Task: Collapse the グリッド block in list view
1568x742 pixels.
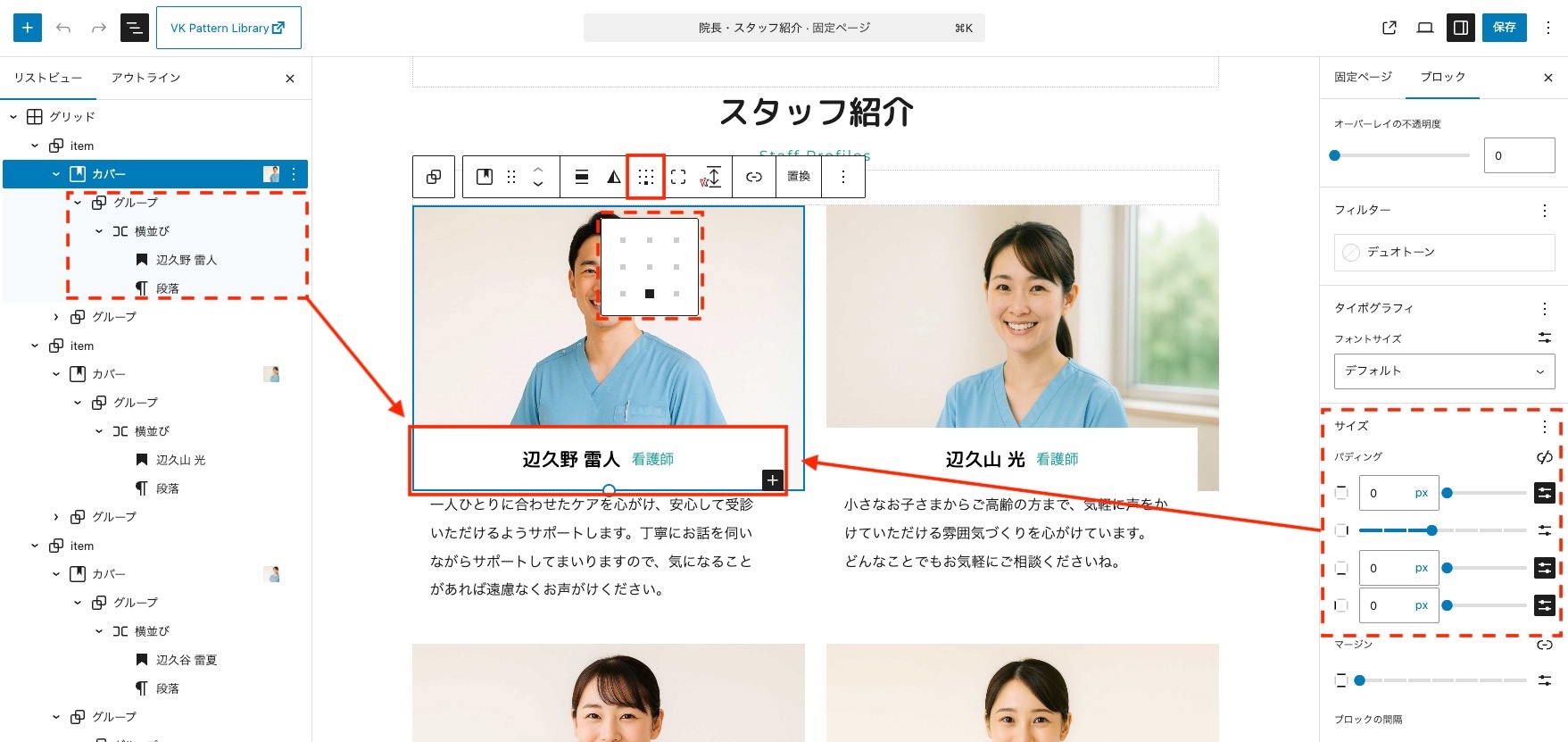Action: tap(13, 117)
